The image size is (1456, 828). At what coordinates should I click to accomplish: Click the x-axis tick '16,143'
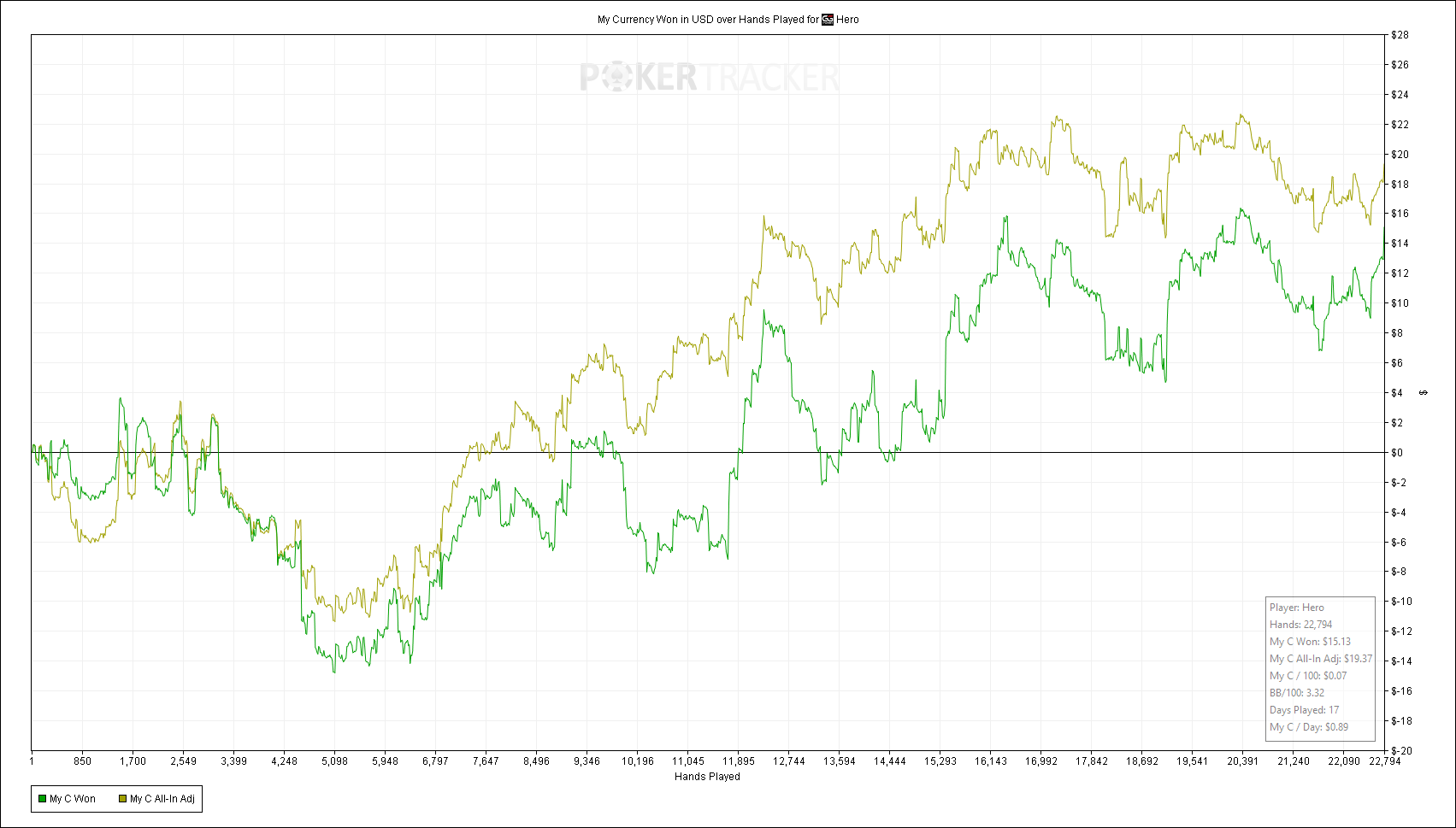990,761
